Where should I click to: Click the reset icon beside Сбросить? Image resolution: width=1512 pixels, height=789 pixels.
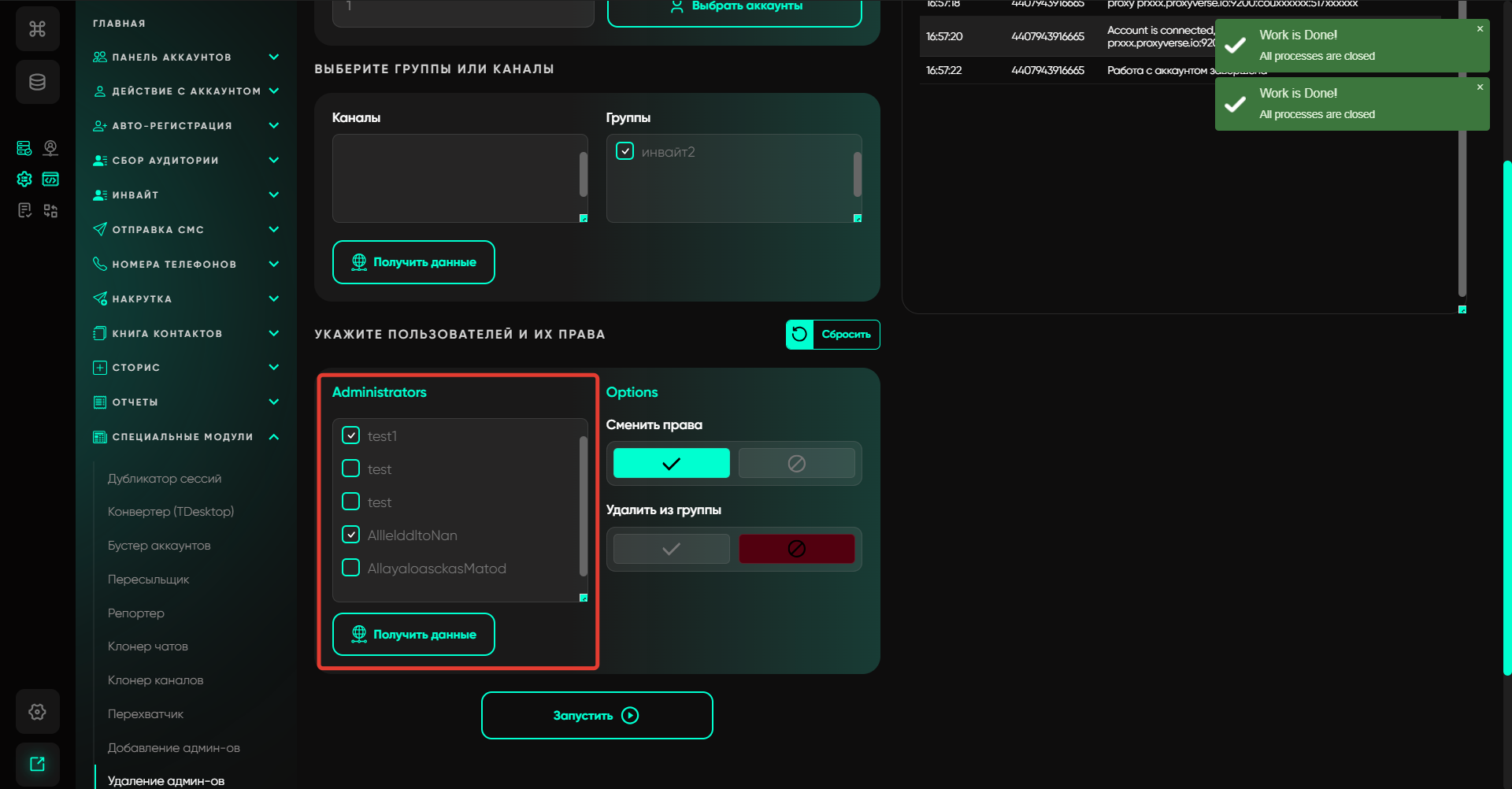[x=799, y=334]
